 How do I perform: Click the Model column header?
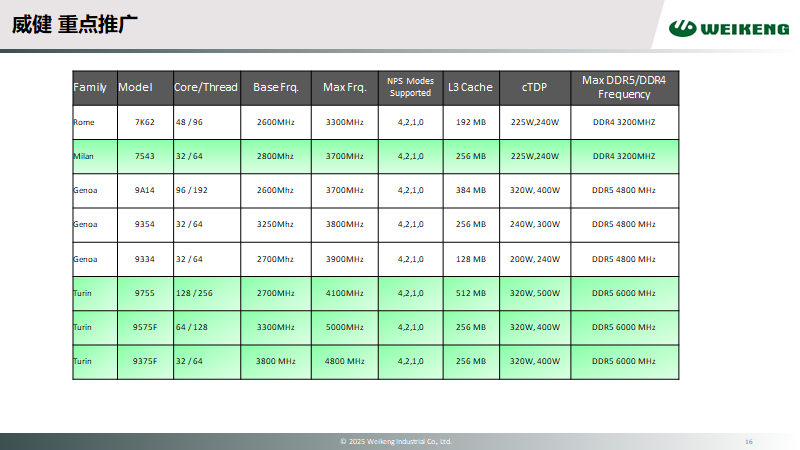pyautogui.click(x=145, y=88)
